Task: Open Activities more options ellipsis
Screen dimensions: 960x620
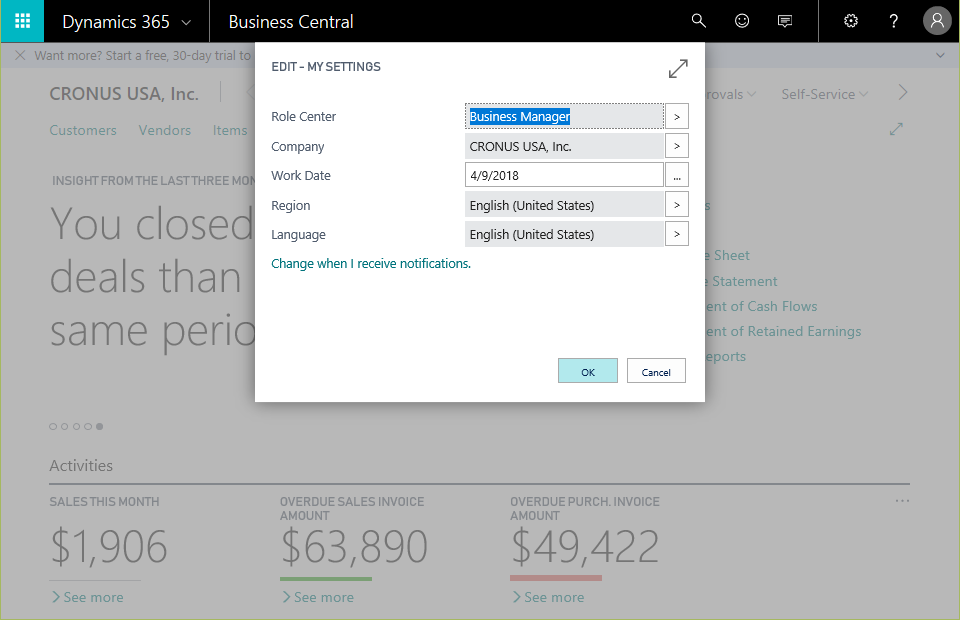Action: pyautogui.click(x=902, y=501)
